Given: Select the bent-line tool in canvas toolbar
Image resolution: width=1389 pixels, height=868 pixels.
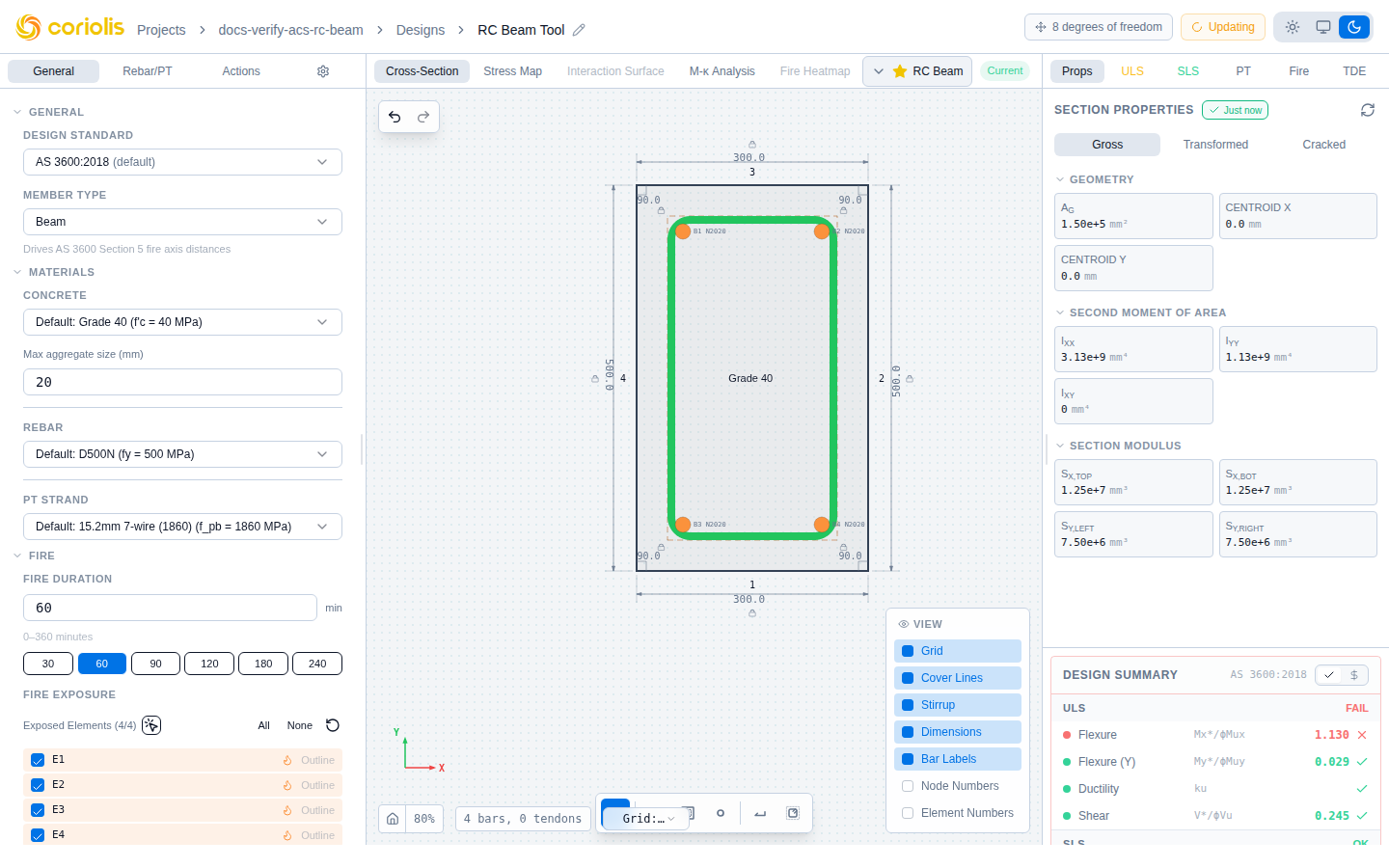Looking at the screenshot, I should [x=760, y=813].
